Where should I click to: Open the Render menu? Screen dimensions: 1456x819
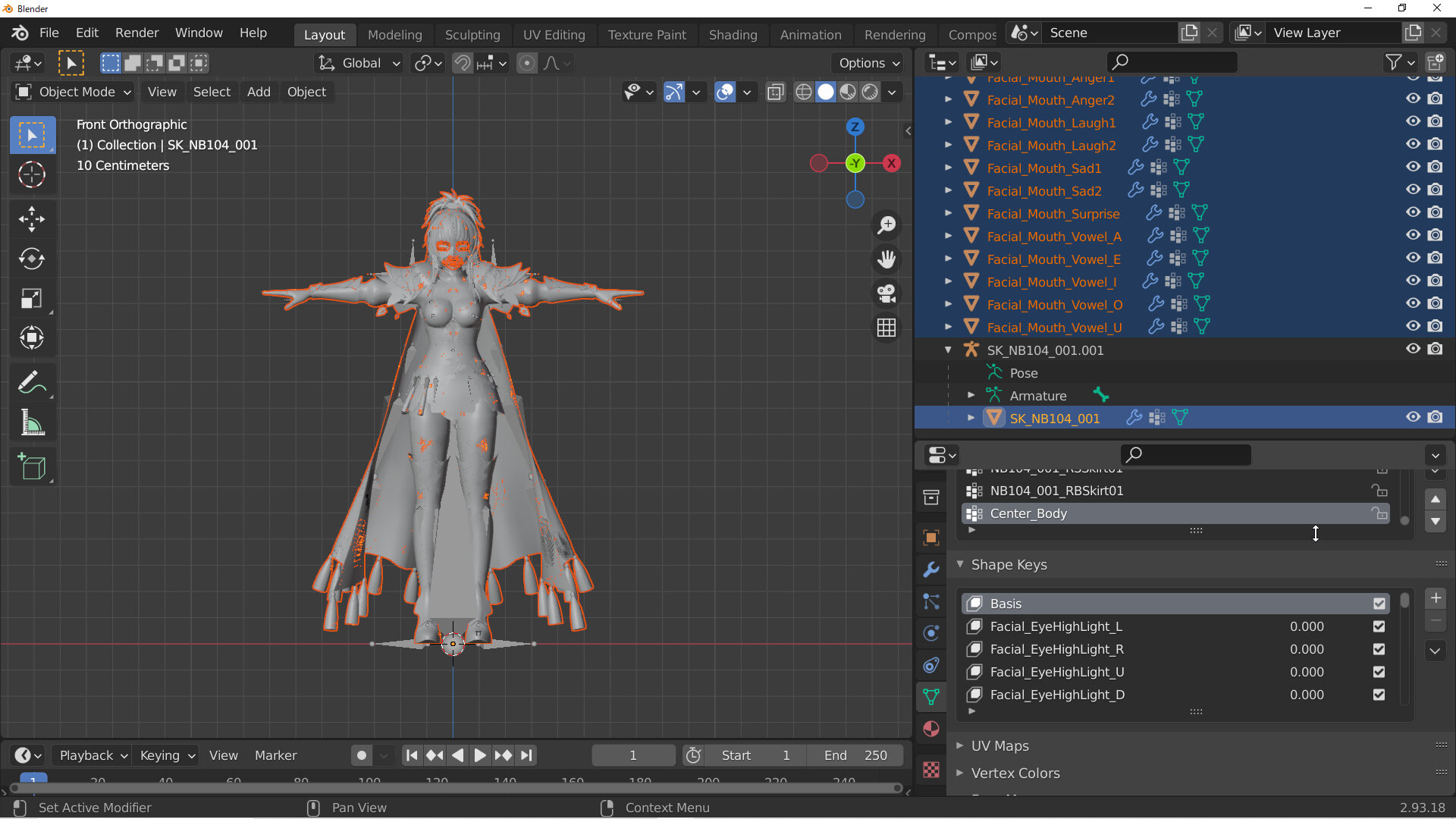pos(137,33)
